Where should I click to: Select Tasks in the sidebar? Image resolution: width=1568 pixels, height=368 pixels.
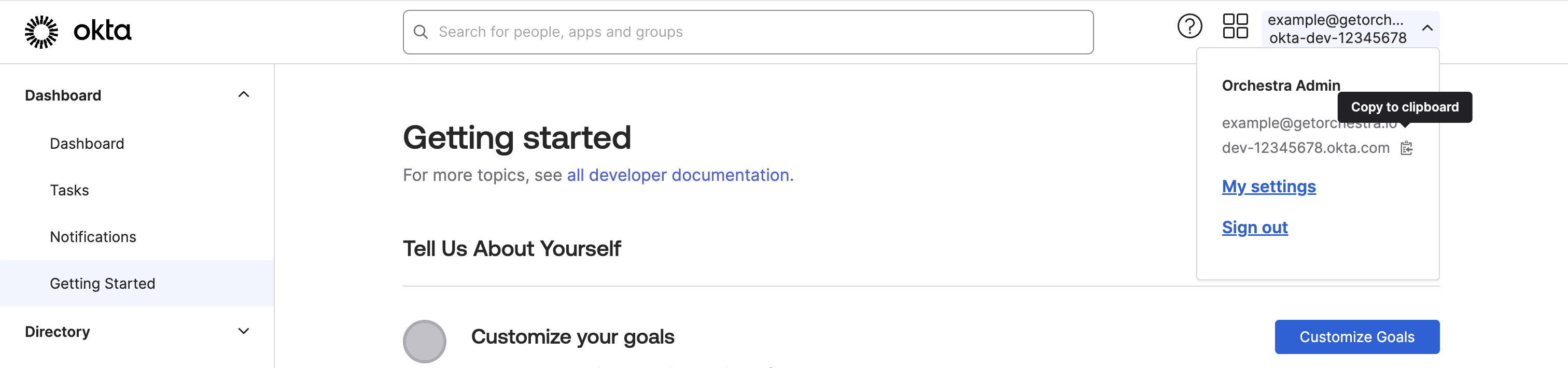click(x=69, y=190)
